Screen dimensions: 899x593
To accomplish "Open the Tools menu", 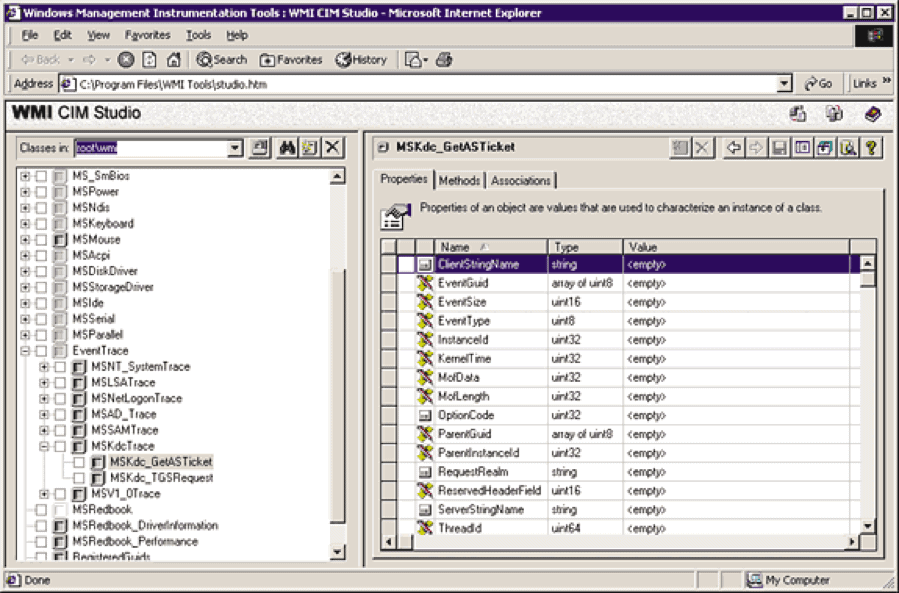I will pyautogui.click(x=198, y=36).
